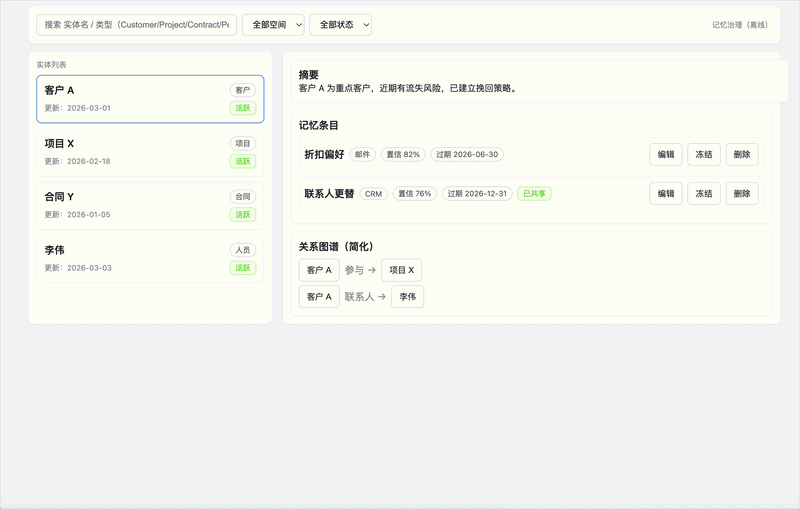Select 李伟 entity card

[x=150, y=258]
